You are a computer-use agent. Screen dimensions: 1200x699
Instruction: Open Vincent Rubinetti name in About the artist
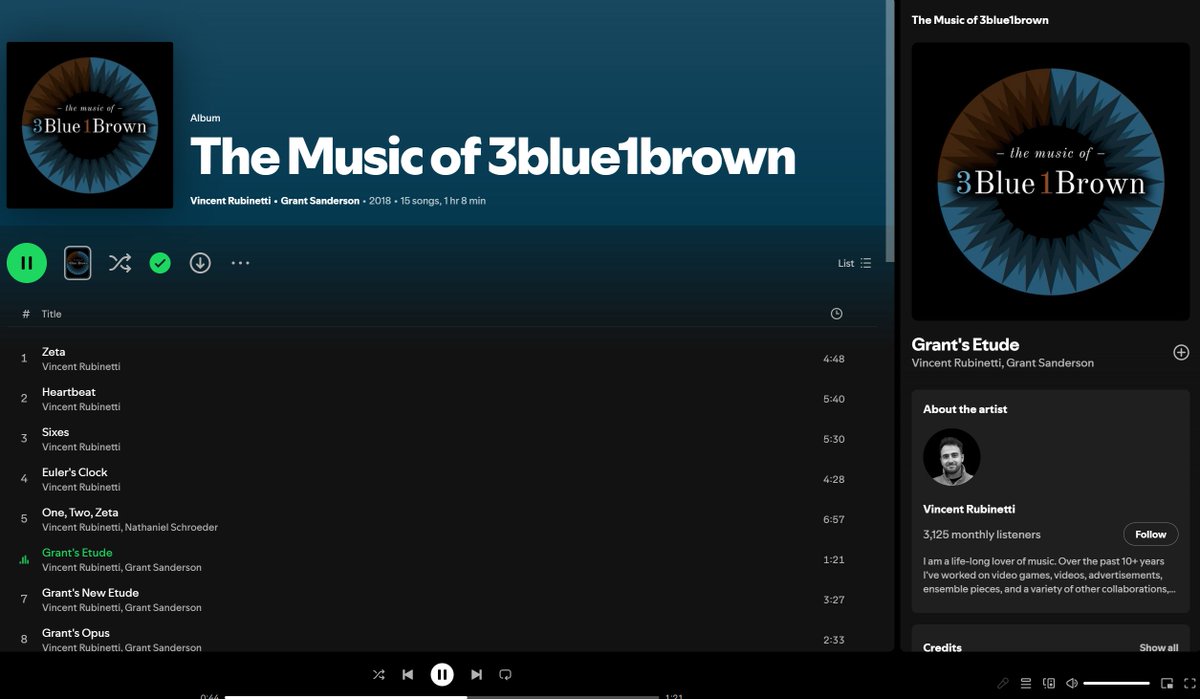971,510
